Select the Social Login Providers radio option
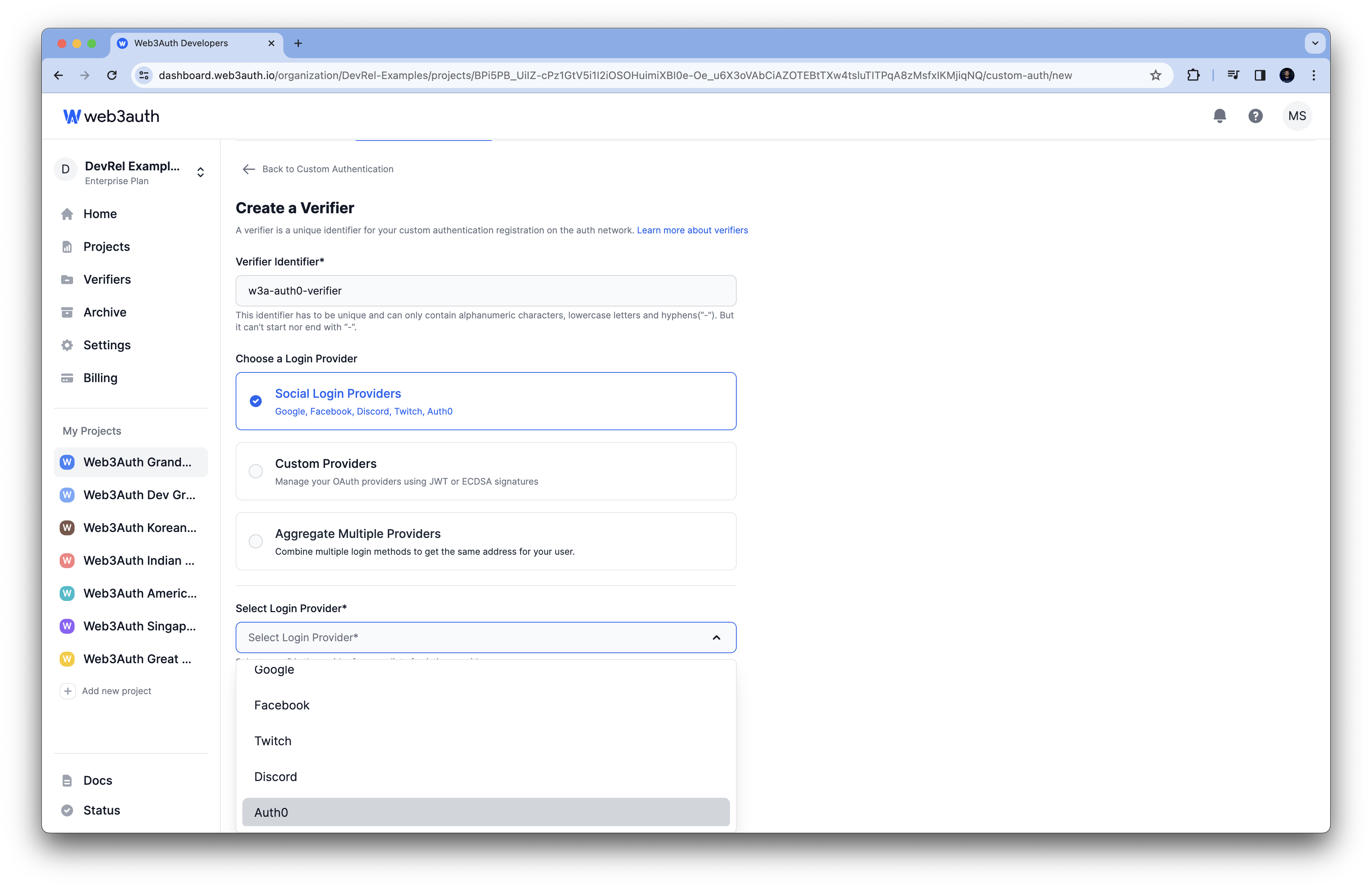The image size is (1372, 888). pyautogui.click(x=255, y=401)
